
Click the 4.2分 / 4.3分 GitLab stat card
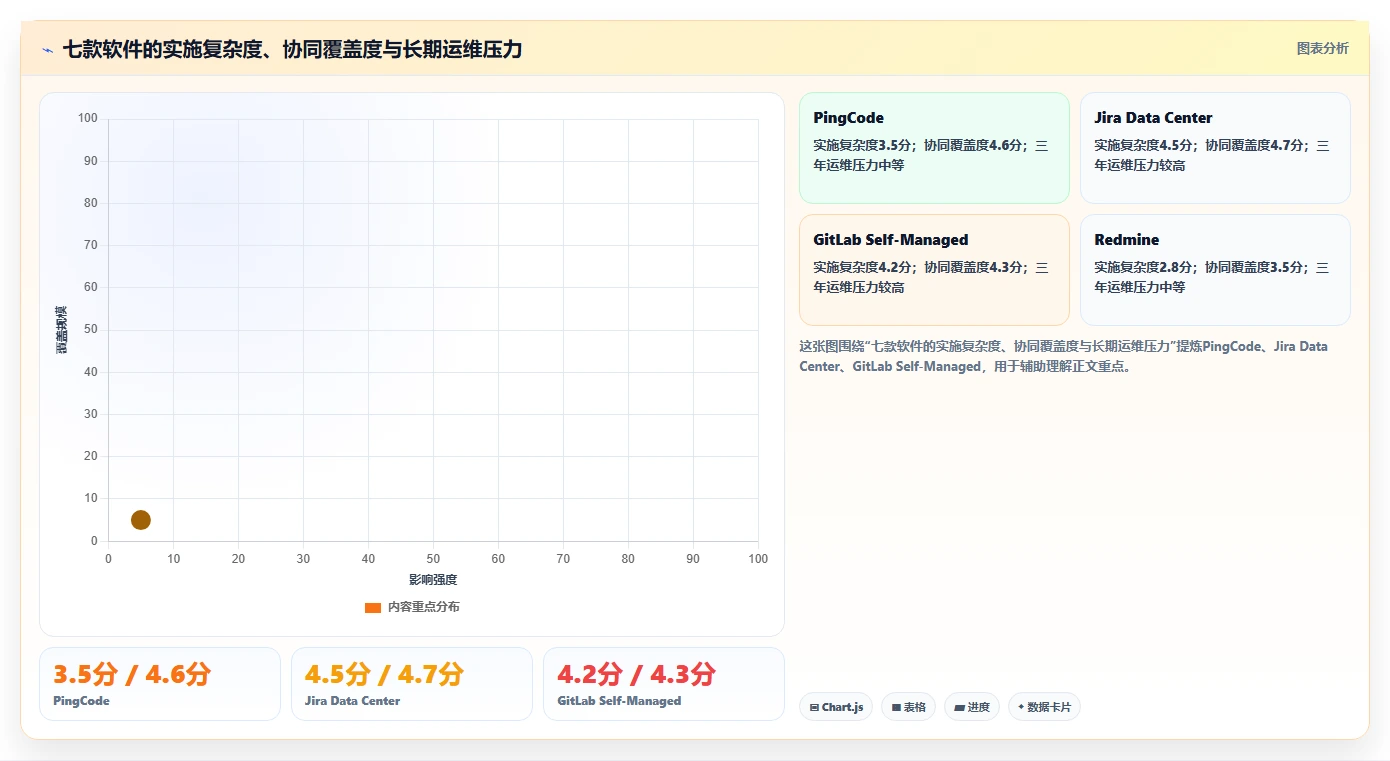(x=664, y=684)
